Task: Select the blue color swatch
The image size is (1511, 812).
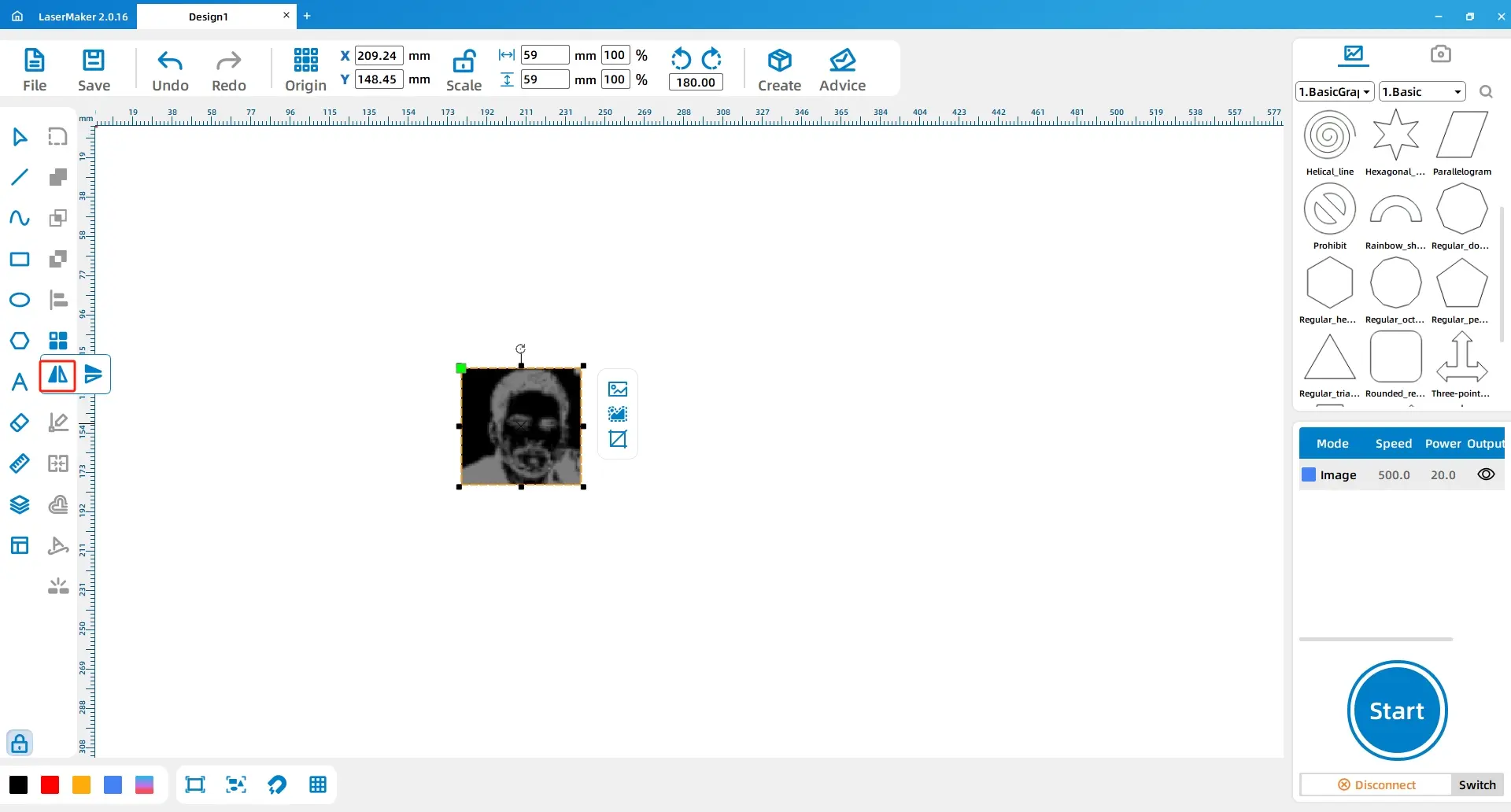Action: (113, 784)
